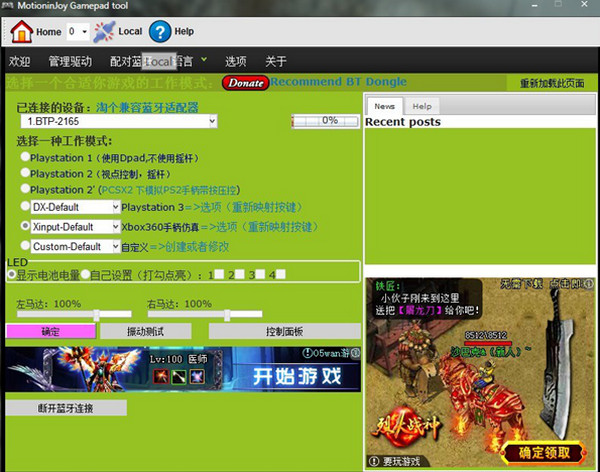Click the 重新加载此页面 reload button
This screenshot has width=600, height=472.
[x=552, y=83]
